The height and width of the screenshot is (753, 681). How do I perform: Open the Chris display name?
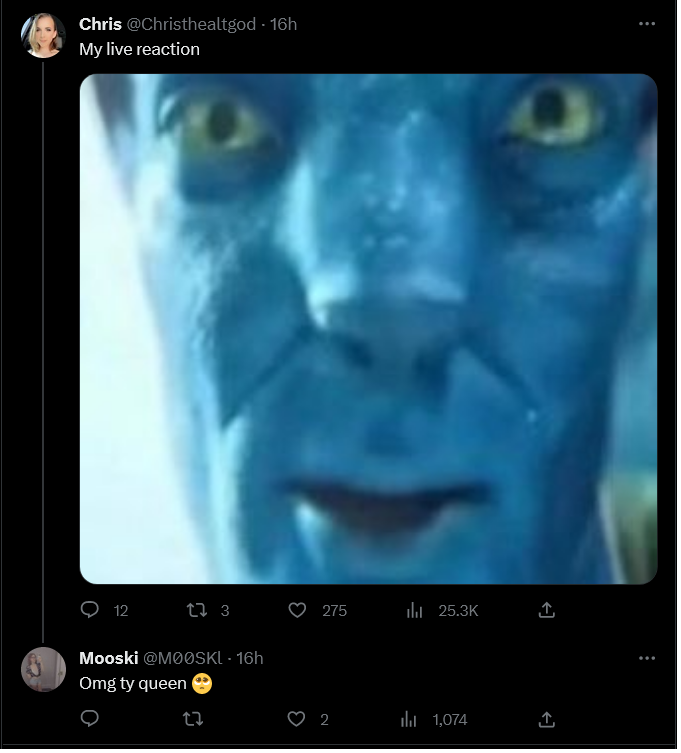[x=100, y=24]
